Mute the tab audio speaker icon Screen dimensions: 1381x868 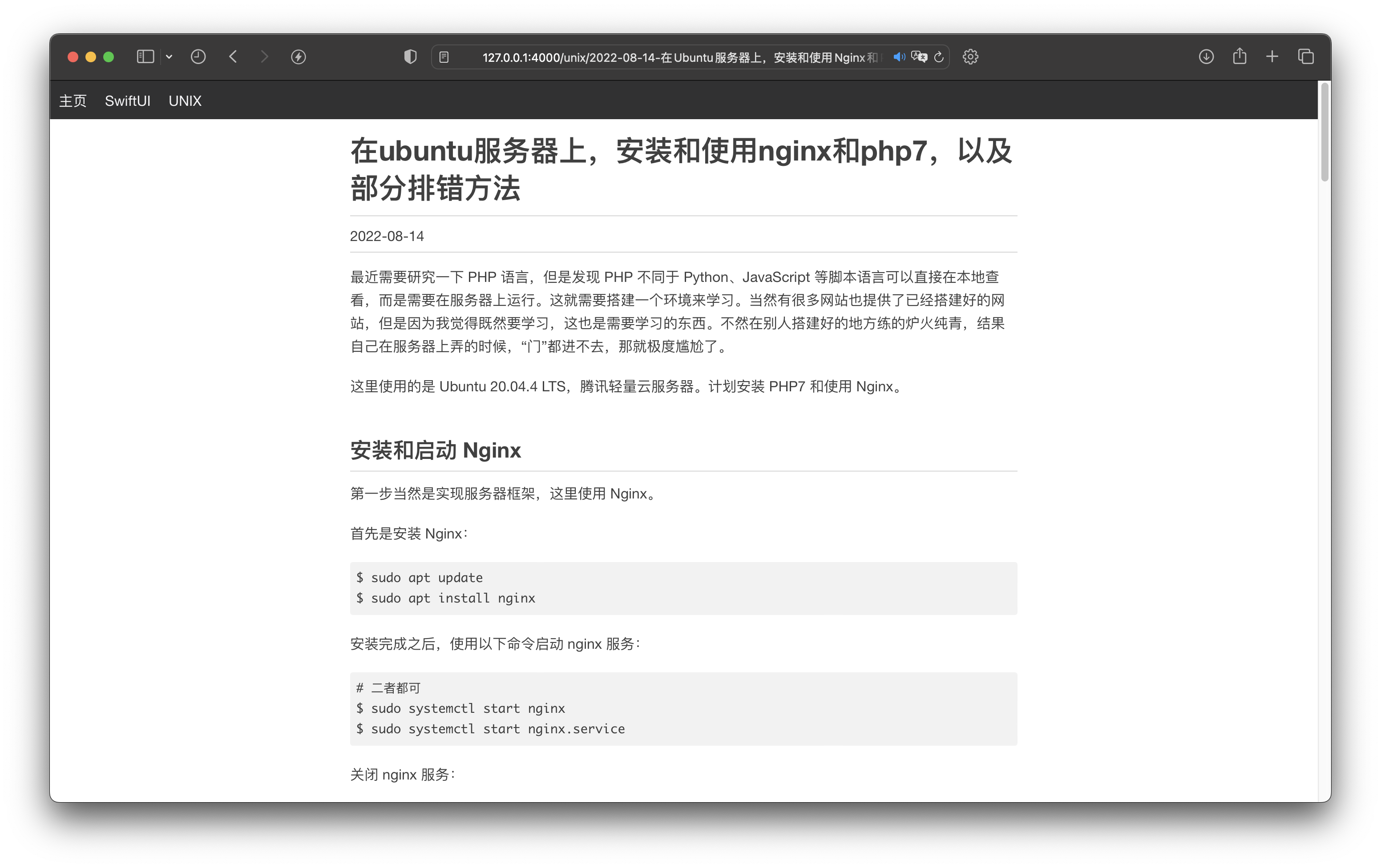pos(899,57)
